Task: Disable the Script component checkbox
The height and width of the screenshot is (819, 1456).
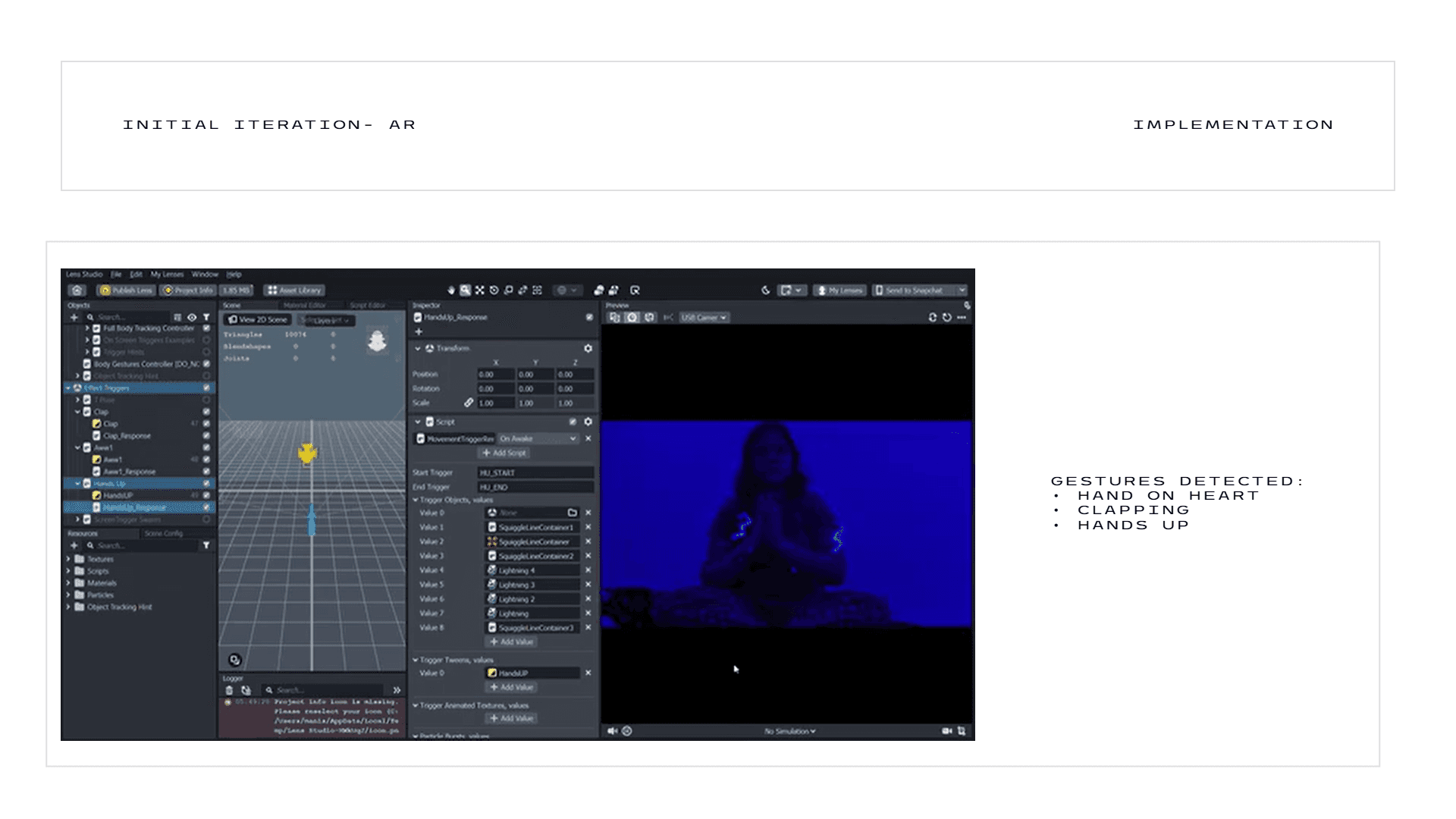Action: tap(573, 422)
